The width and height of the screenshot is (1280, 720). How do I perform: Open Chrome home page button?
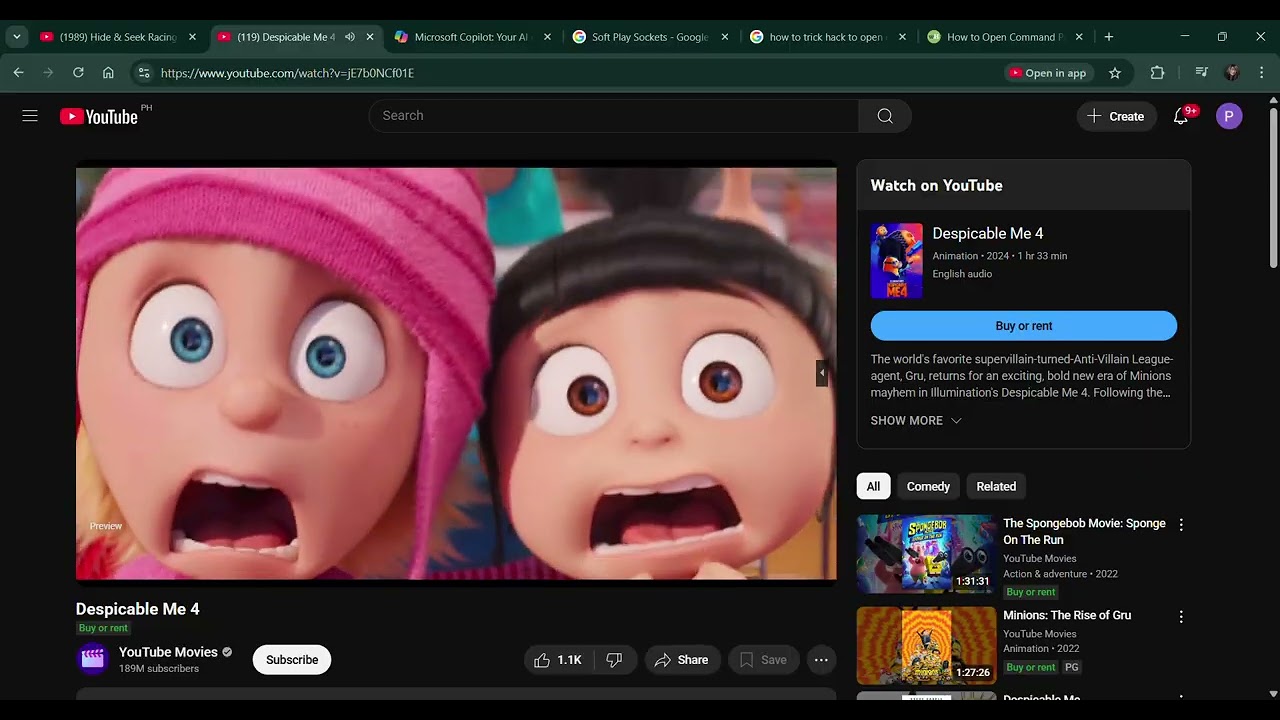coord(108,73)
